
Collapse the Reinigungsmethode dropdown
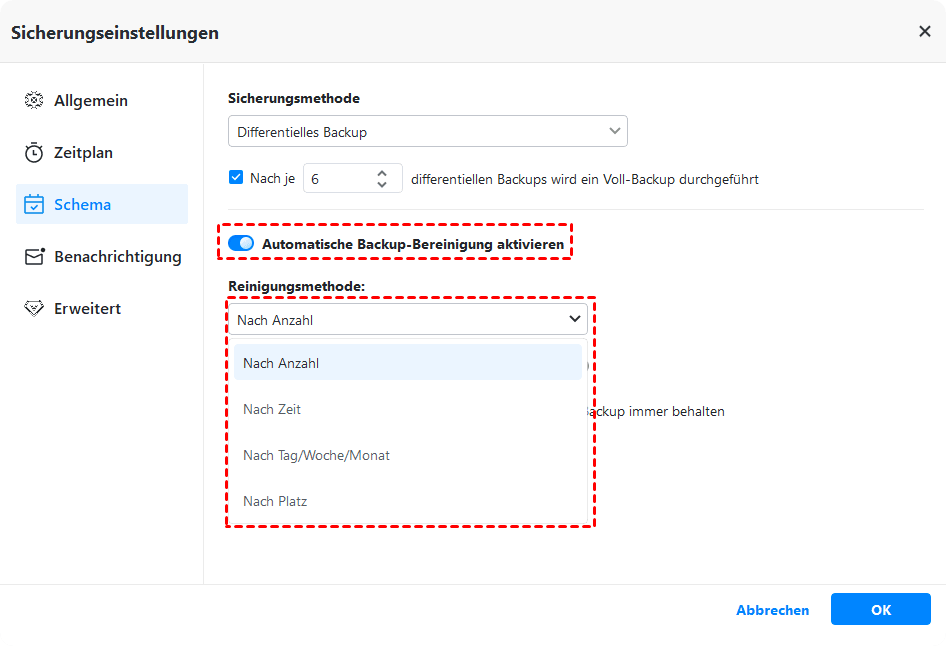(574, 320)
